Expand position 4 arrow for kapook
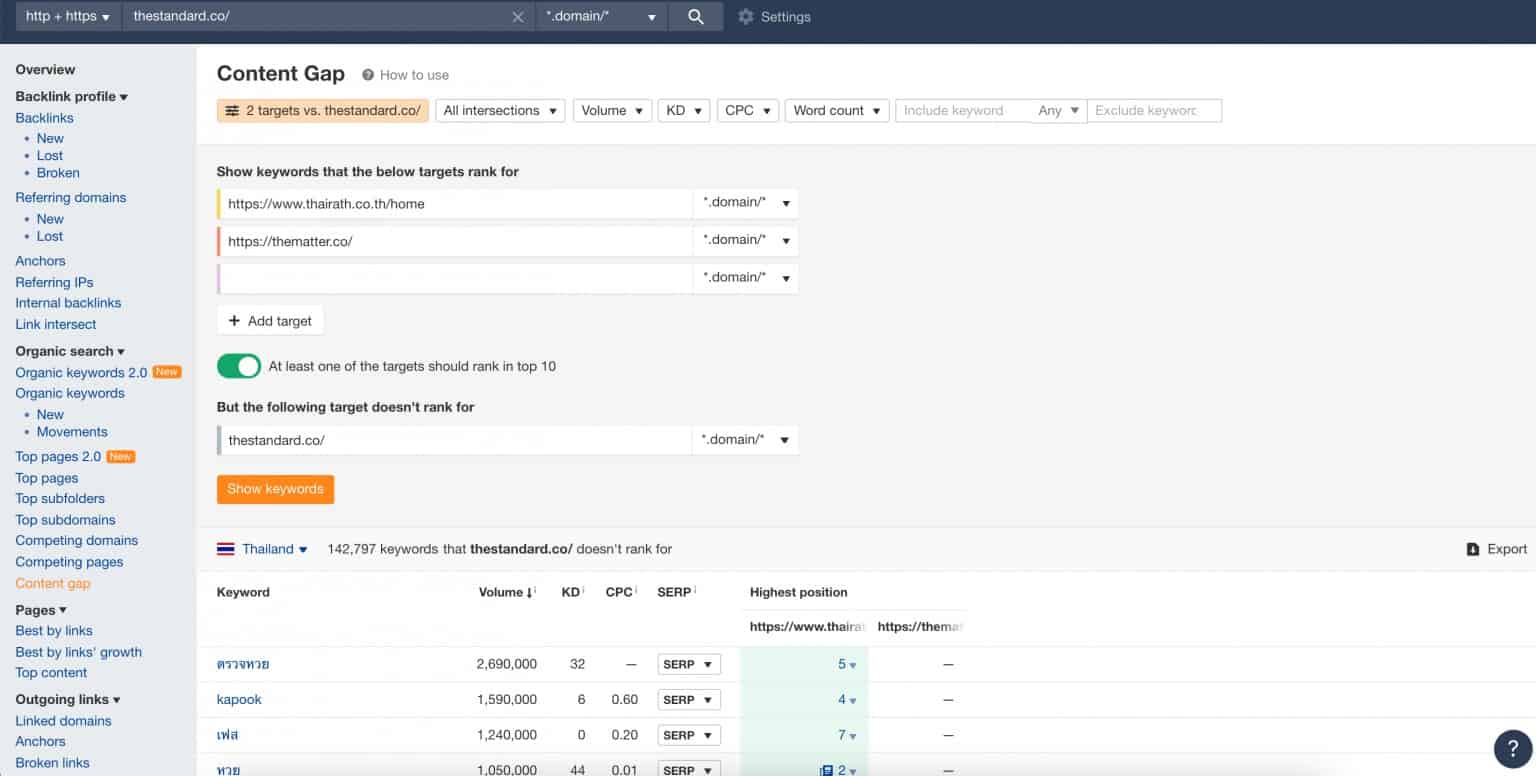 click(x=852, y=700)
